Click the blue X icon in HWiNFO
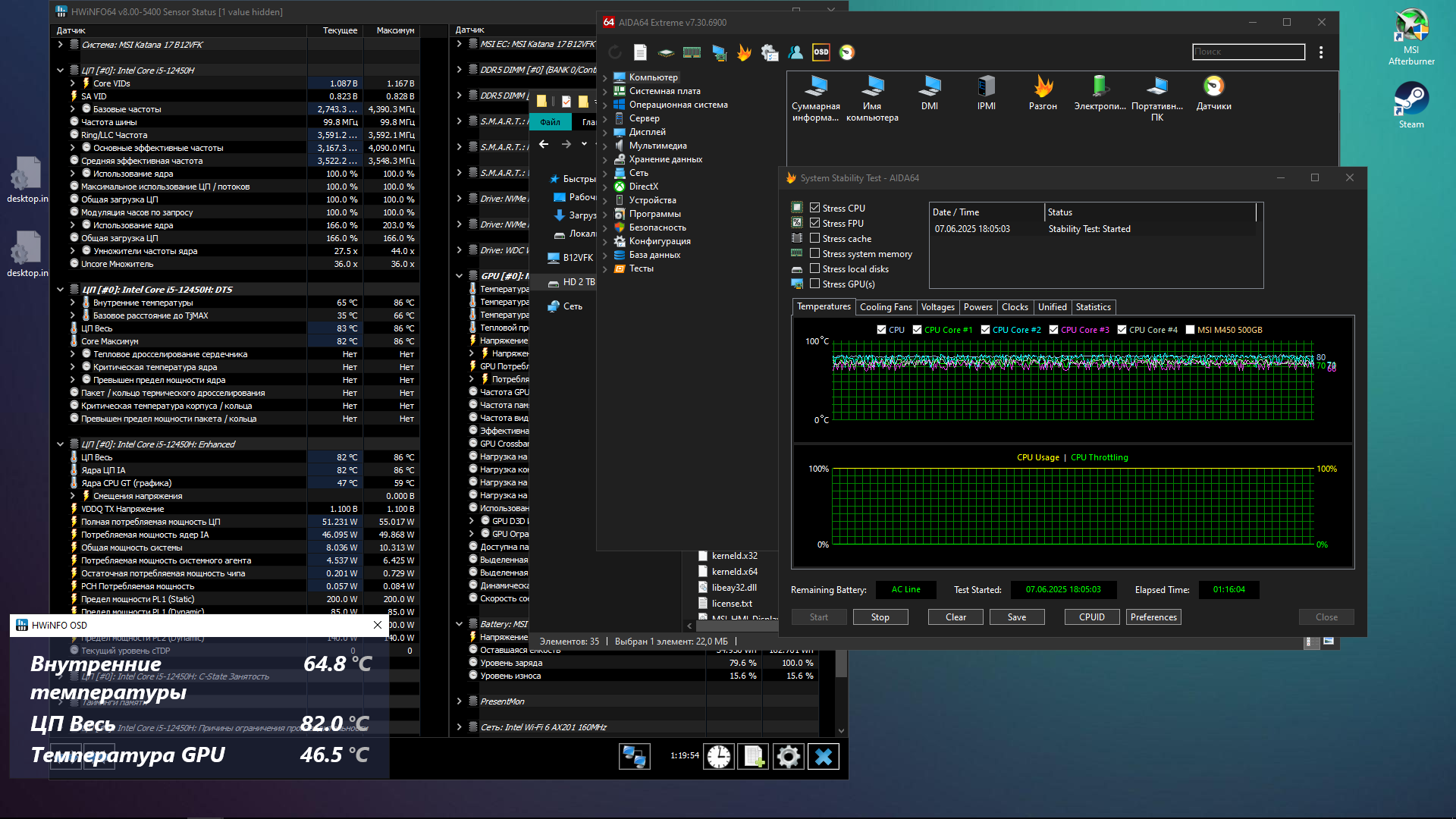This screenshot has height=819, width=1456. point(824,756)
